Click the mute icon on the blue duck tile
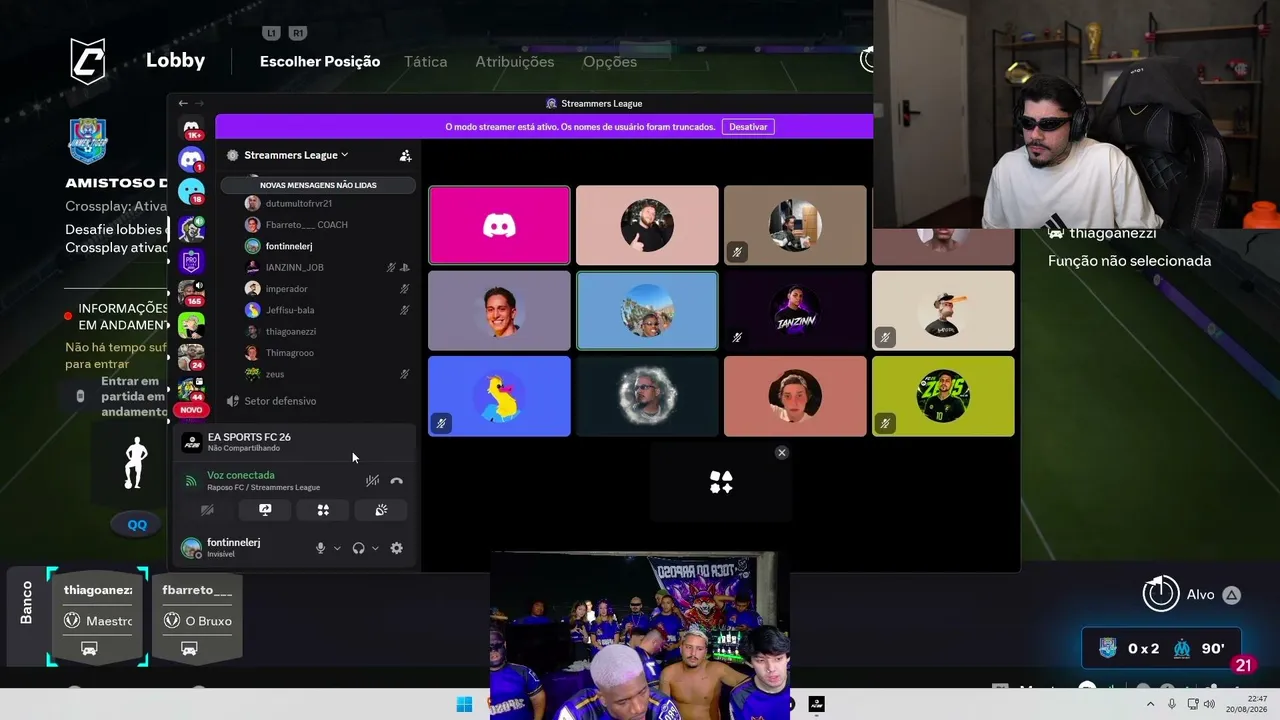This screenshot has width=1280, height=720. pyautogui.click(x=441, y=424)
